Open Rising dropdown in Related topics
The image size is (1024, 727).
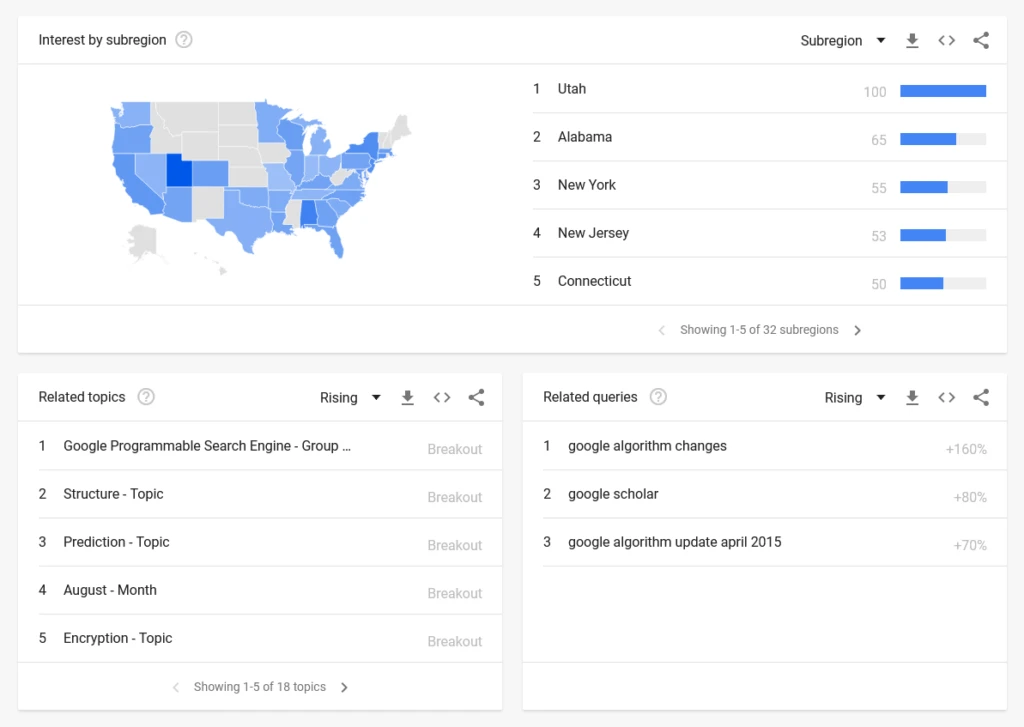[x=350, y=398]
